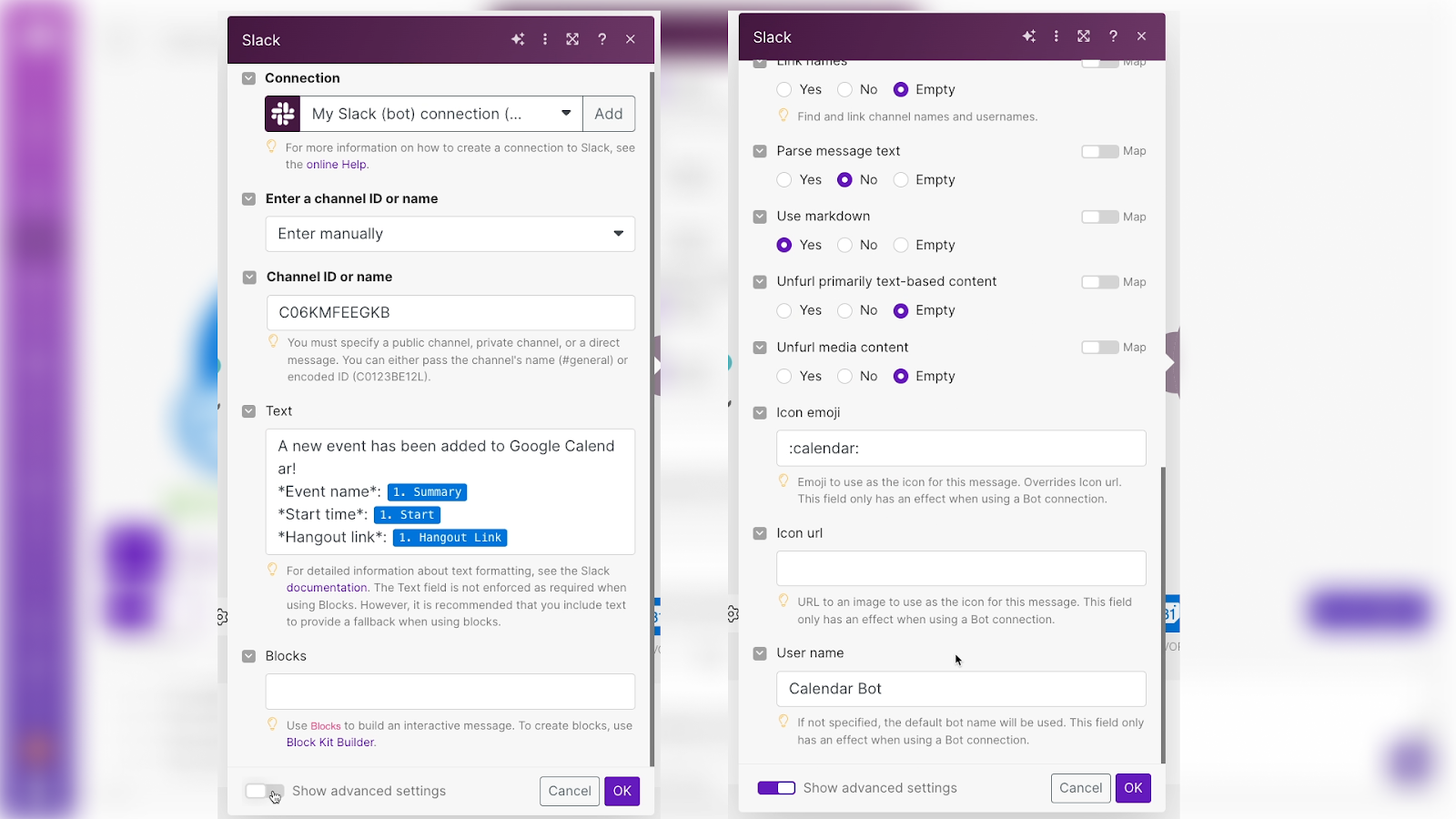Viewport: 1456px width, 819px height.
Task: Select Yes for Link names
Action: click(784, 89)
